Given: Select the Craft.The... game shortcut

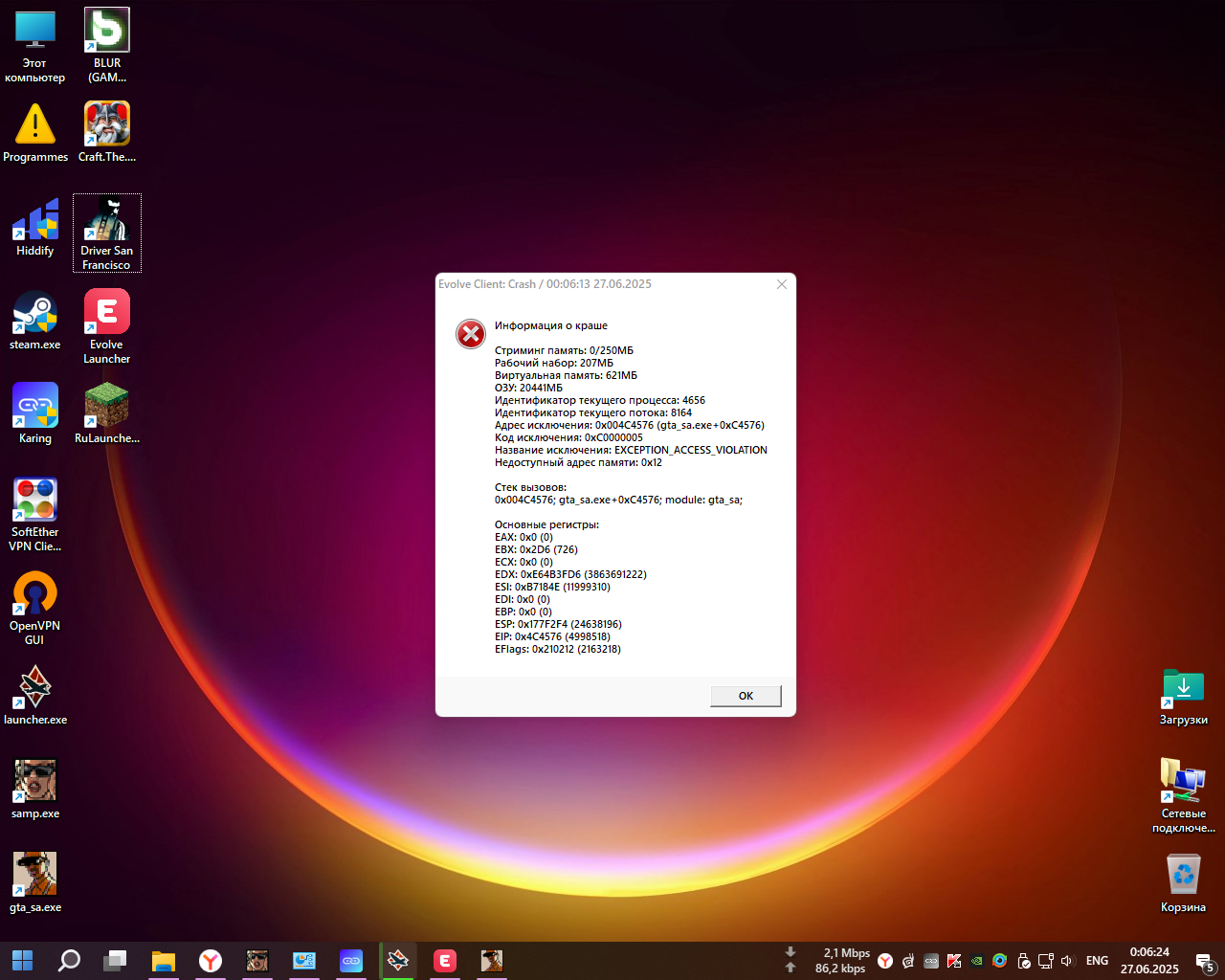Looking at the screenshot, I should 107,133.
